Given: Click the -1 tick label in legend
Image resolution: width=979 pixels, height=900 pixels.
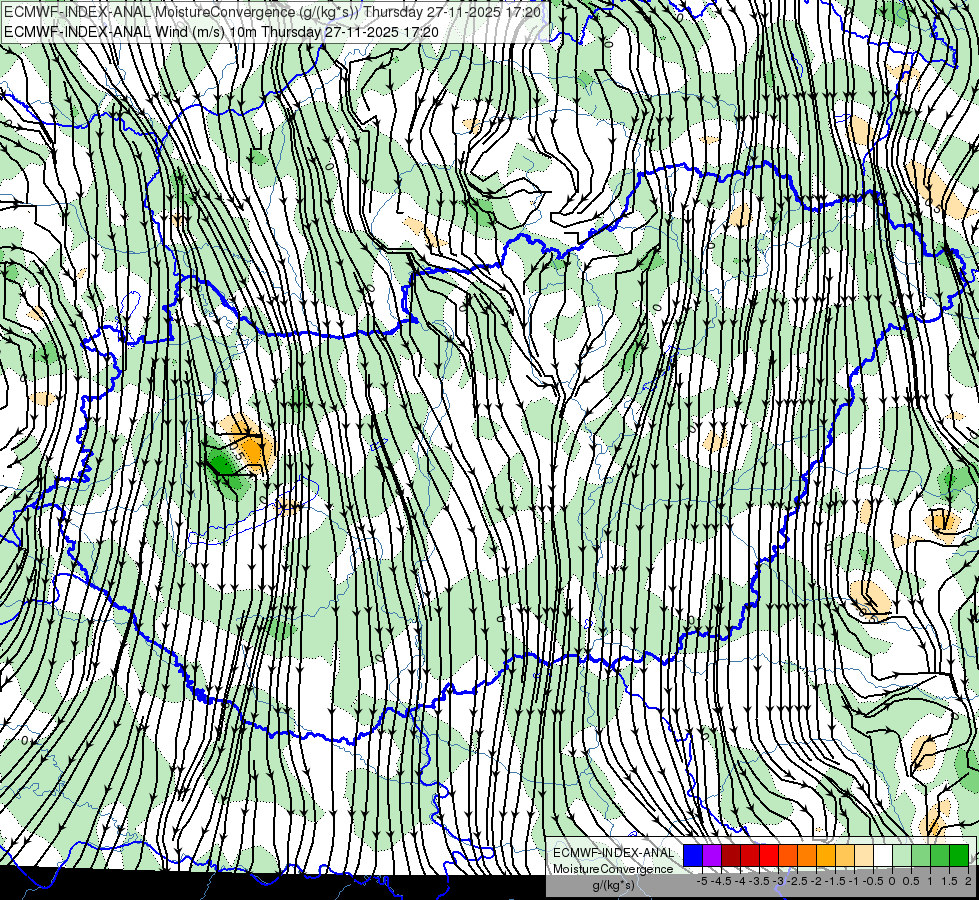Looking at the screenshot, I should click(x=854, y=881).
